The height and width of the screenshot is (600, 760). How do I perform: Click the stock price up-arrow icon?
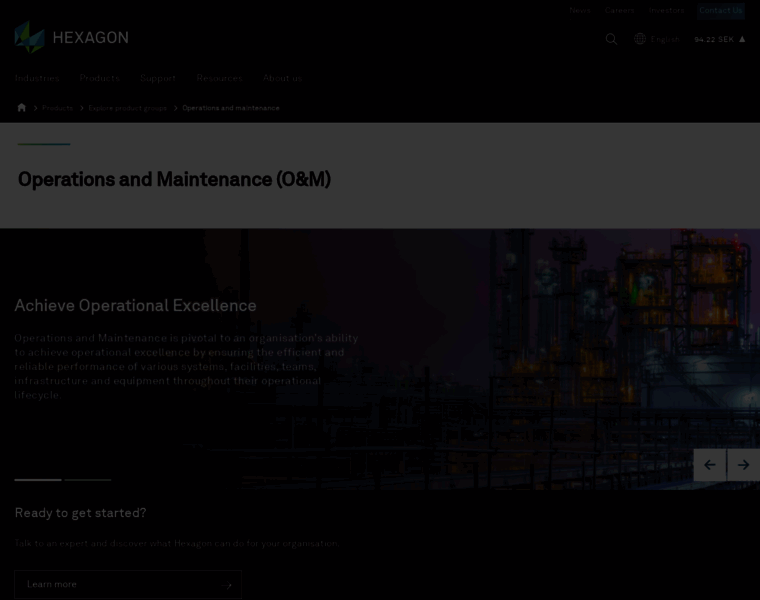tap(742, 39)
